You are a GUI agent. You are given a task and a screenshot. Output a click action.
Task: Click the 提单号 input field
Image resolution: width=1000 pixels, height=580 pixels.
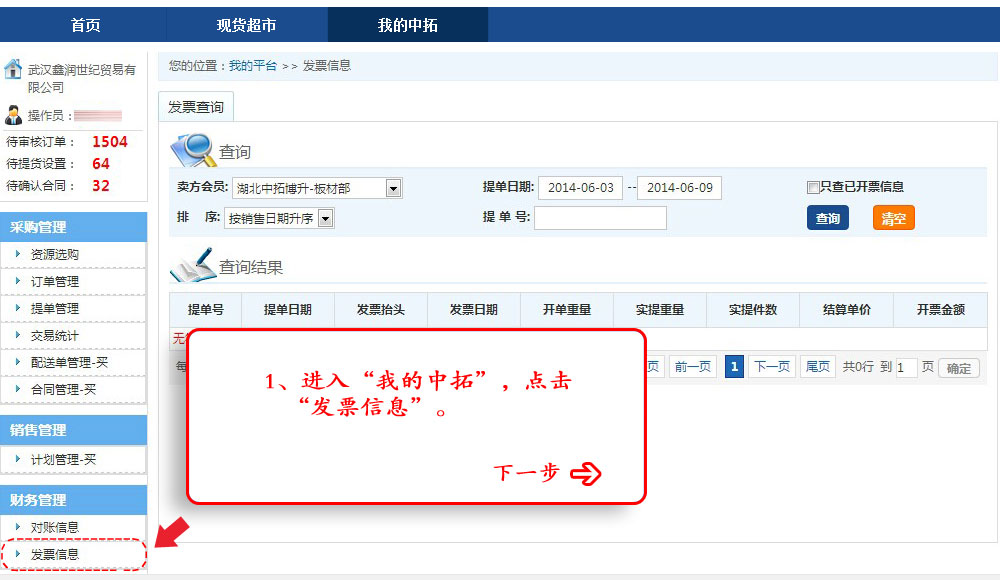[600, 218]
